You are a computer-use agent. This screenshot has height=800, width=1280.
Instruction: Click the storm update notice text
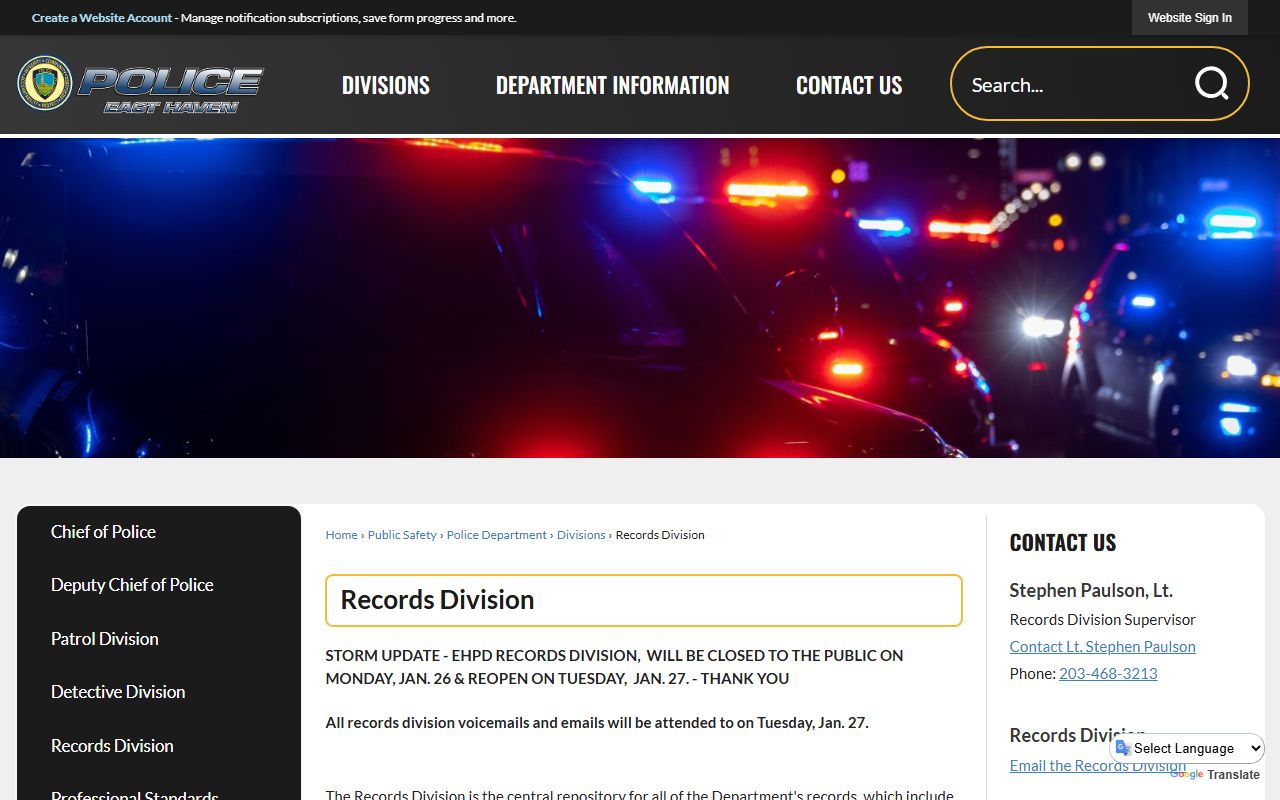pyautogui.click(x=614, y=667)
